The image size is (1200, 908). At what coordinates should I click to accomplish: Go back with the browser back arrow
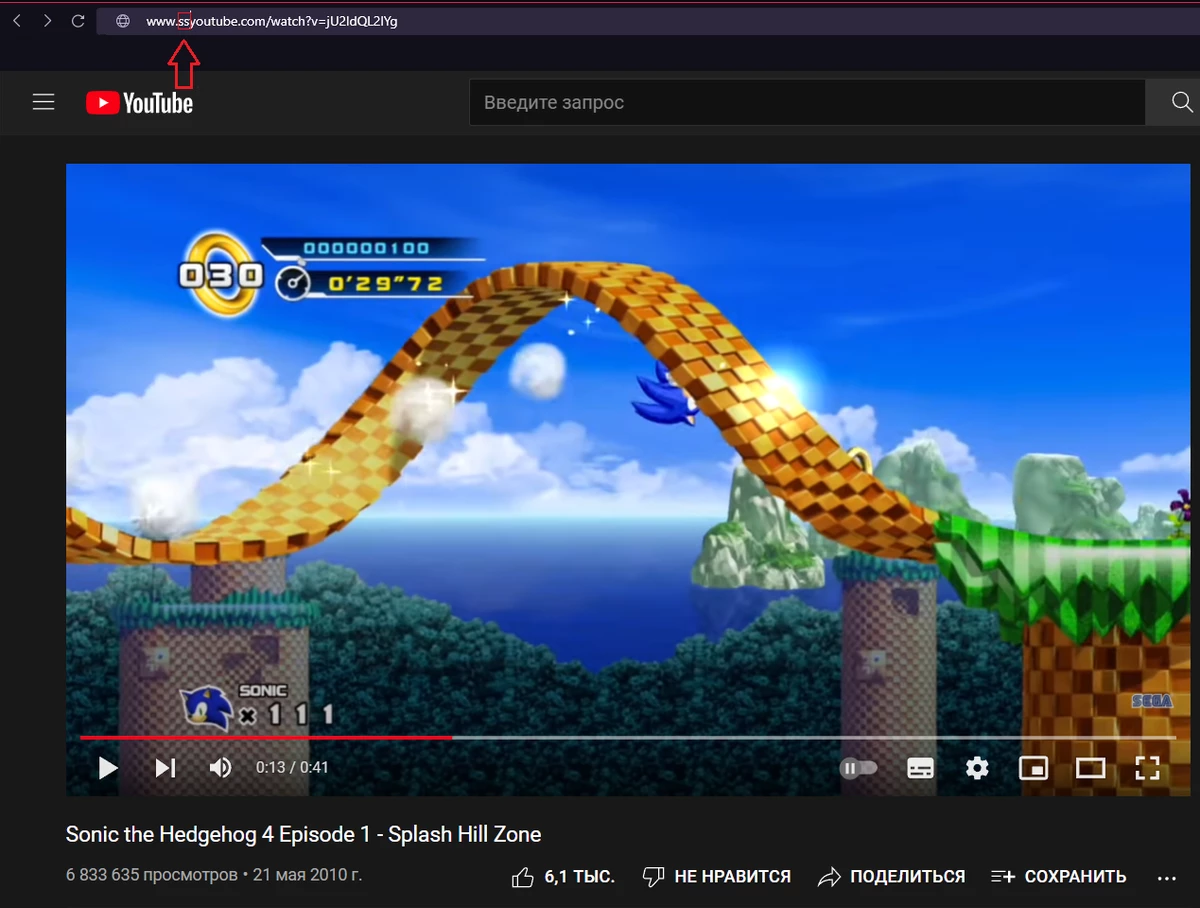(16, 21)
